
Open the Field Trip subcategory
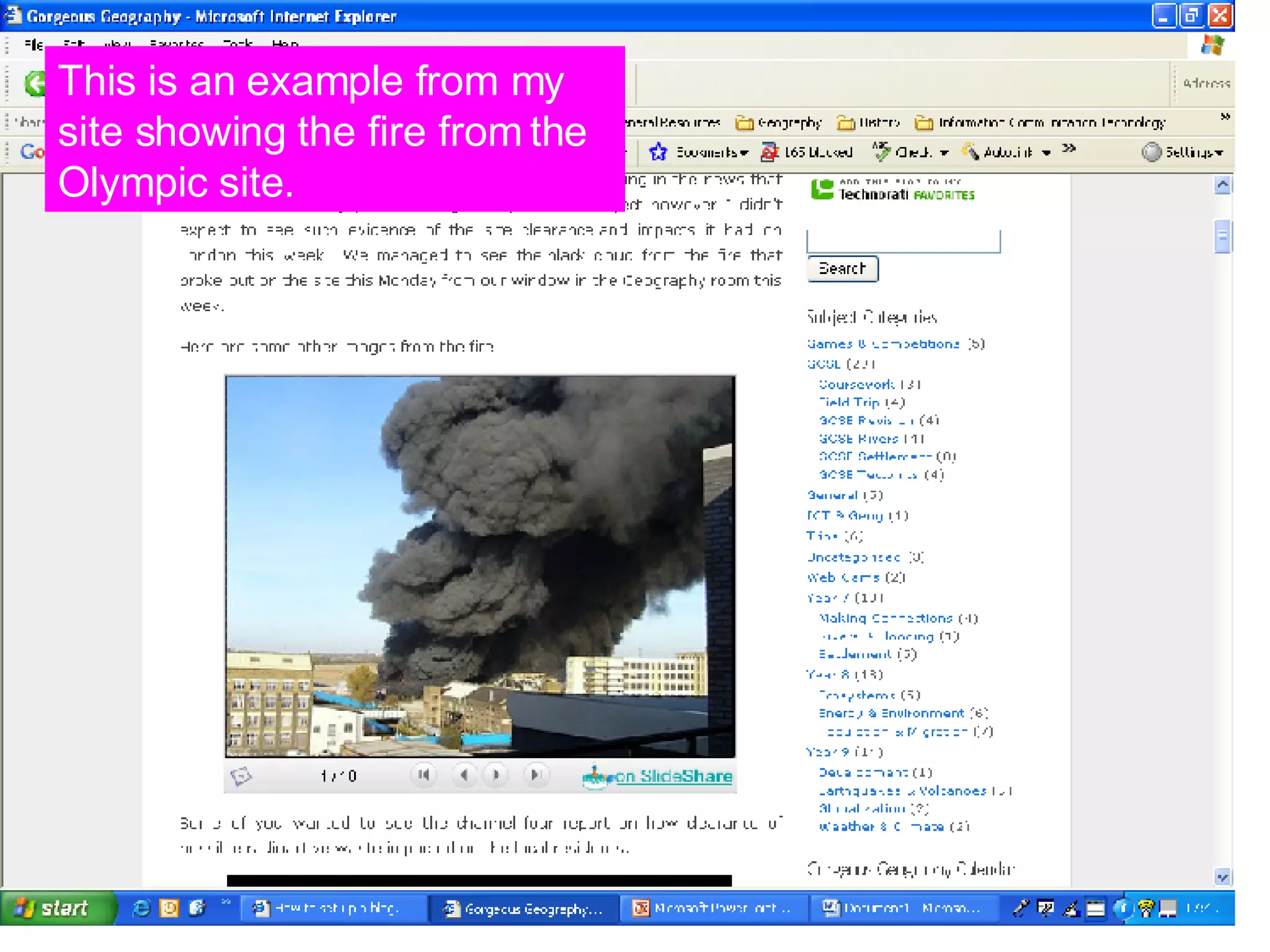[849, 402]
